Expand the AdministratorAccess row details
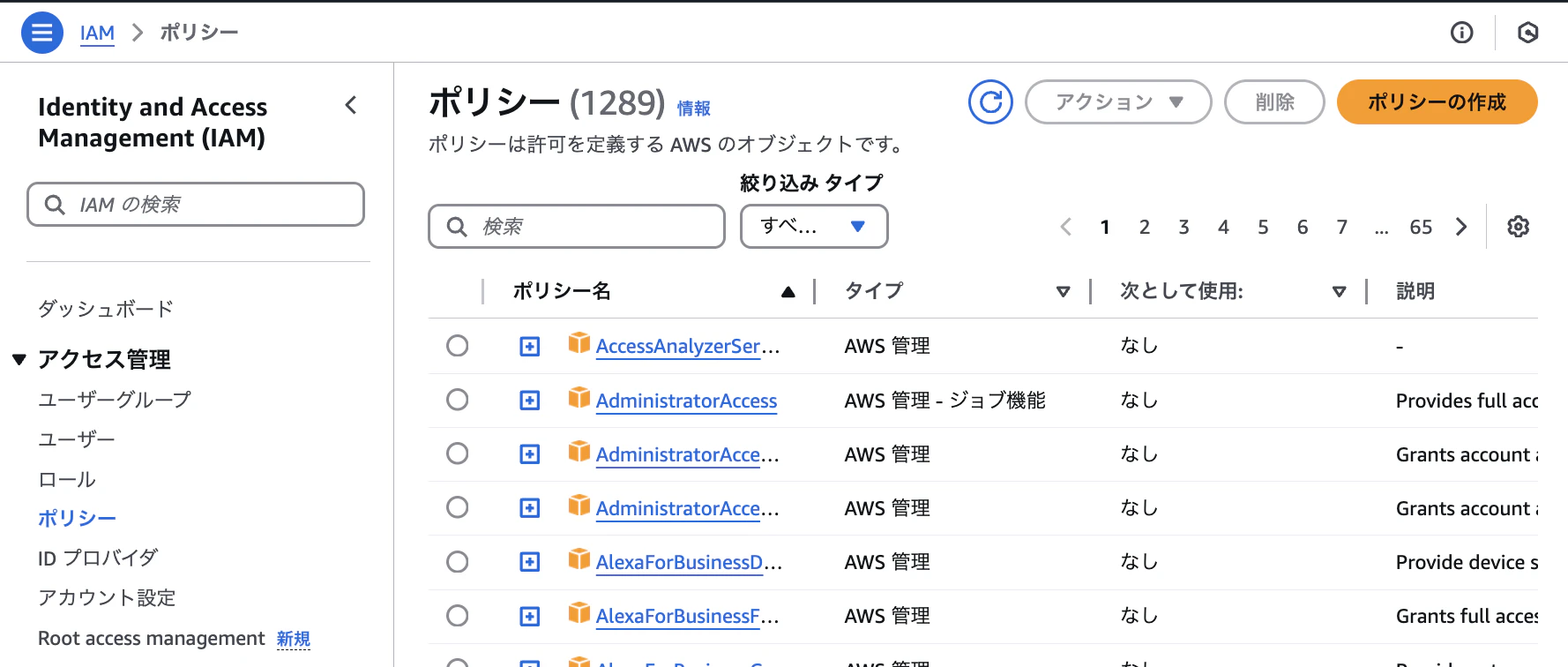Screen dimensions: 1568x667 click(x=529, y=401)
